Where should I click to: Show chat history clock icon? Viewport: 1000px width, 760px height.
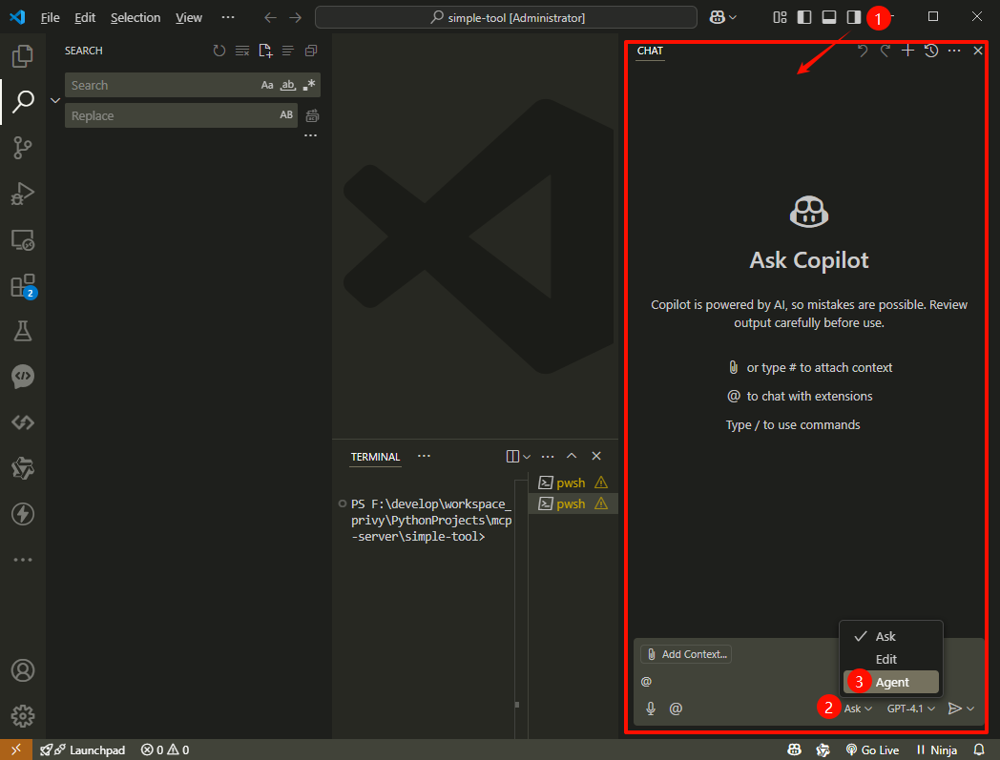(x=931, y=51)
